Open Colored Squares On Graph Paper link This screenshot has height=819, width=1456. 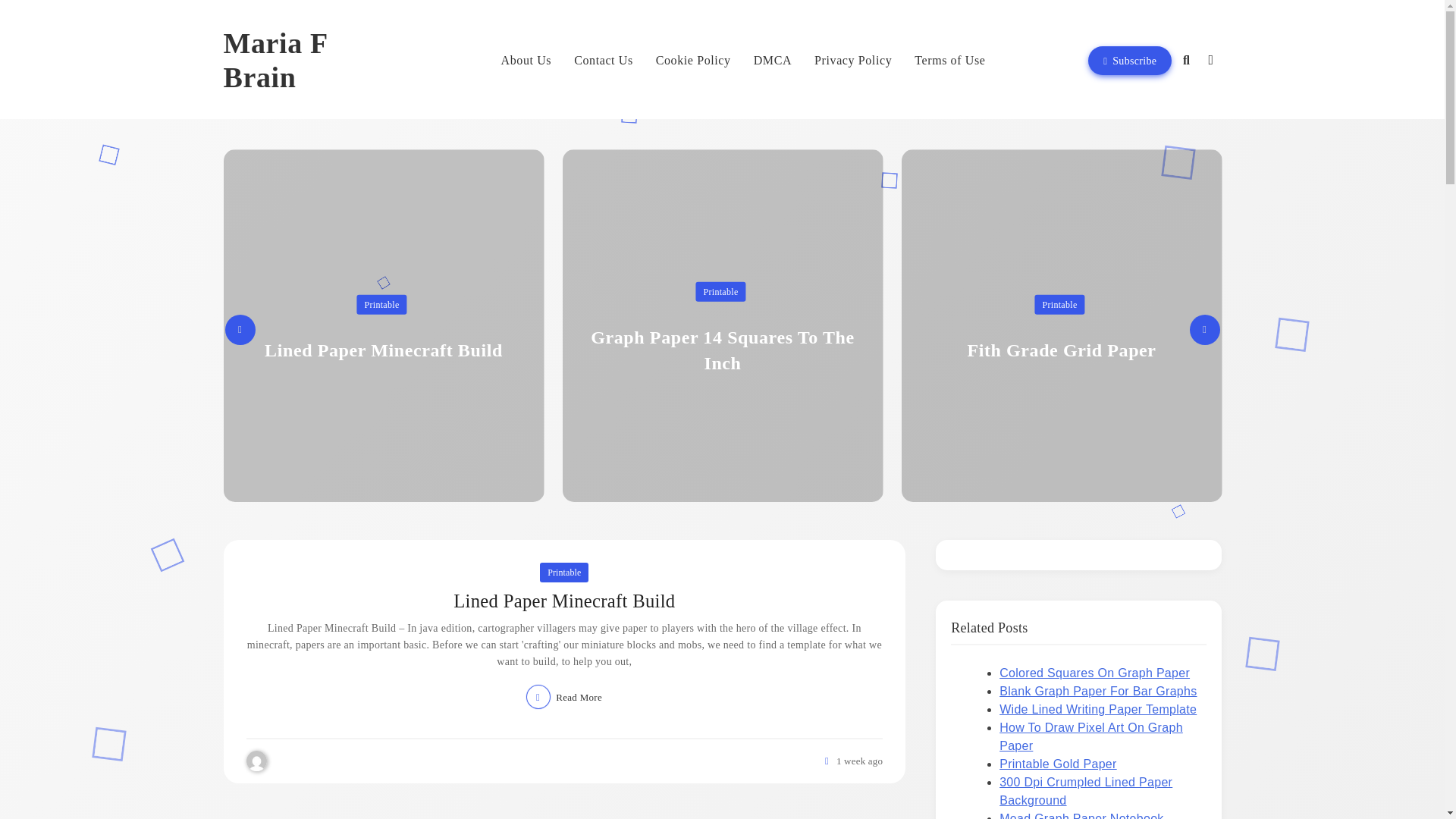pyautogui.click(x=1094, y=673)
